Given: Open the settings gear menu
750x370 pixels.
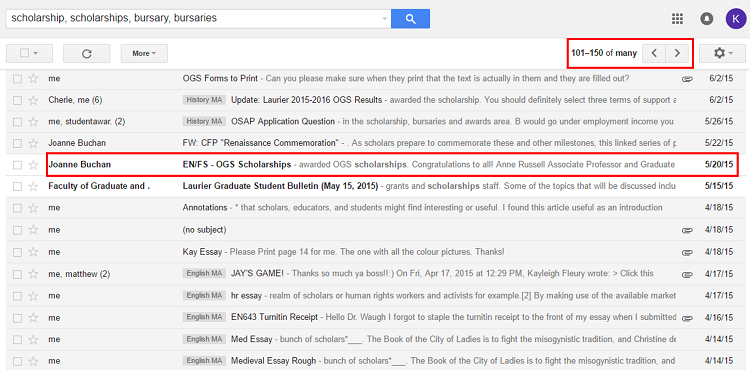Looking at the screenshot, I should [x=722, y=54].
